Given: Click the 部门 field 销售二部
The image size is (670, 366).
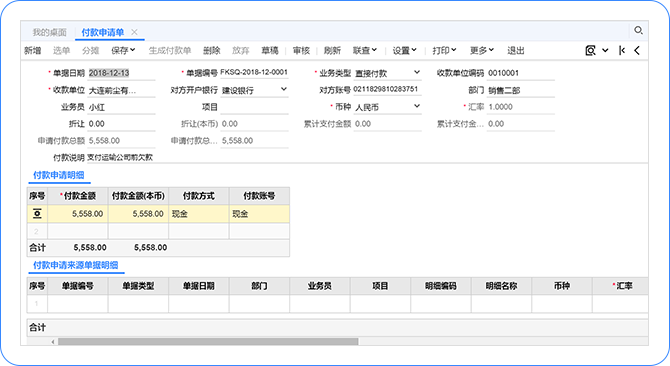Looking at the screenshot, I should 521,90.
